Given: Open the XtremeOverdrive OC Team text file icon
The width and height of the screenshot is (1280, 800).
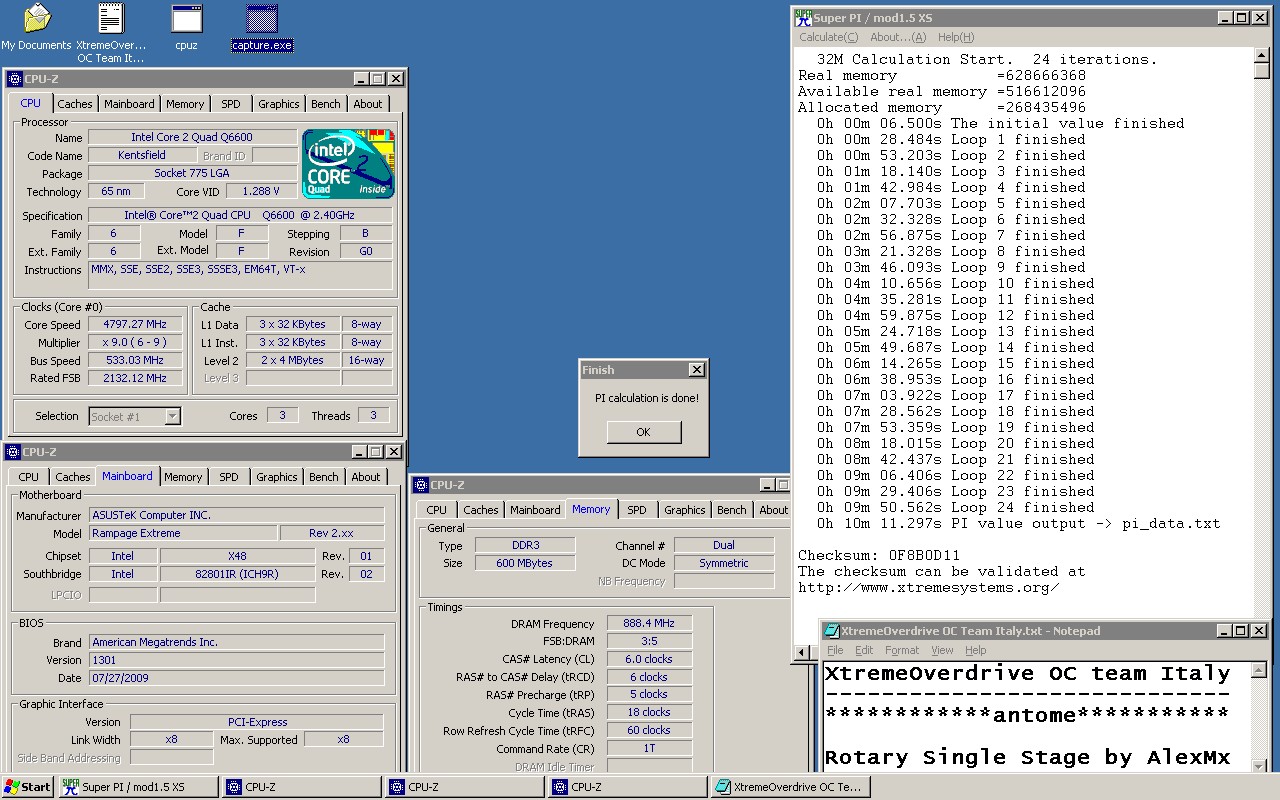Looking at the screenshot, I should pos(111,33).
